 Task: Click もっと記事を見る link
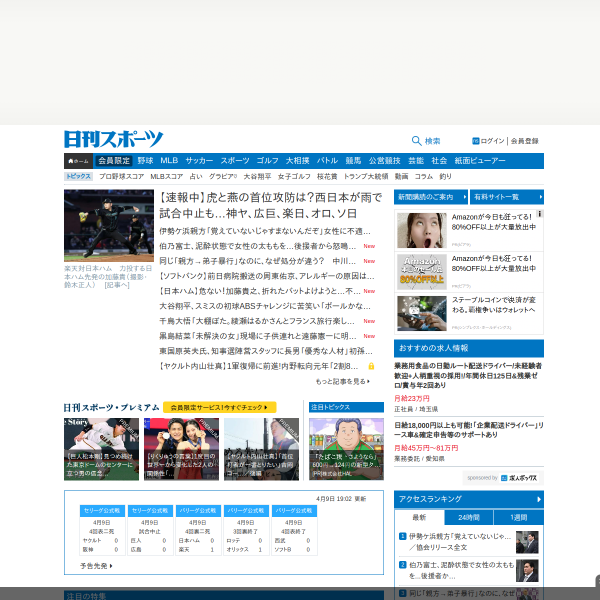tap(342, 382)
